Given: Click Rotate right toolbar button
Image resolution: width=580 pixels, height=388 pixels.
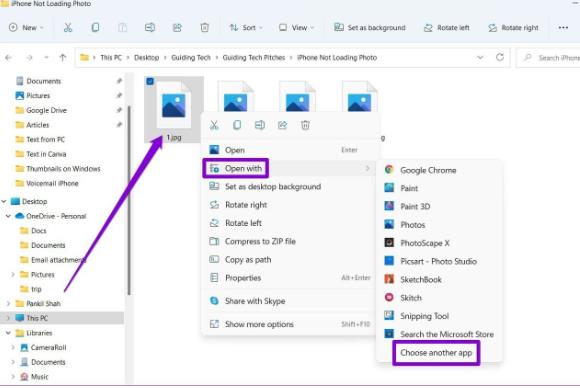Looking at the screenshot, I should point(513,28).
